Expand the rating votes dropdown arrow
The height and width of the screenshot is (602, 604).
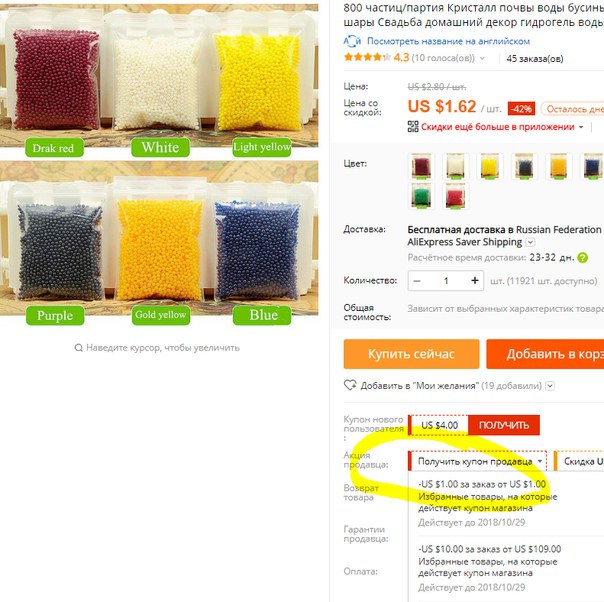[x=482, y=59]
